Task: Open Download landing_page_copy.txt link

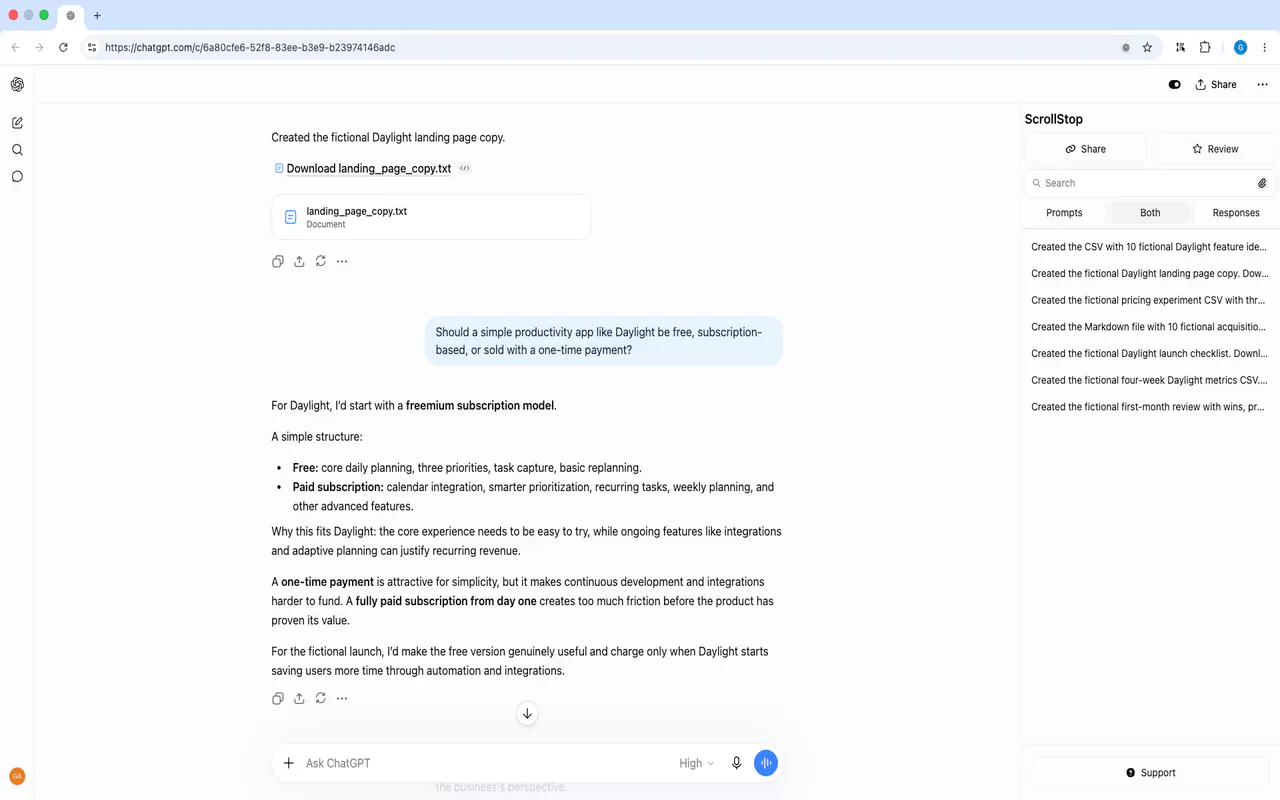Action: click(368, 168)
